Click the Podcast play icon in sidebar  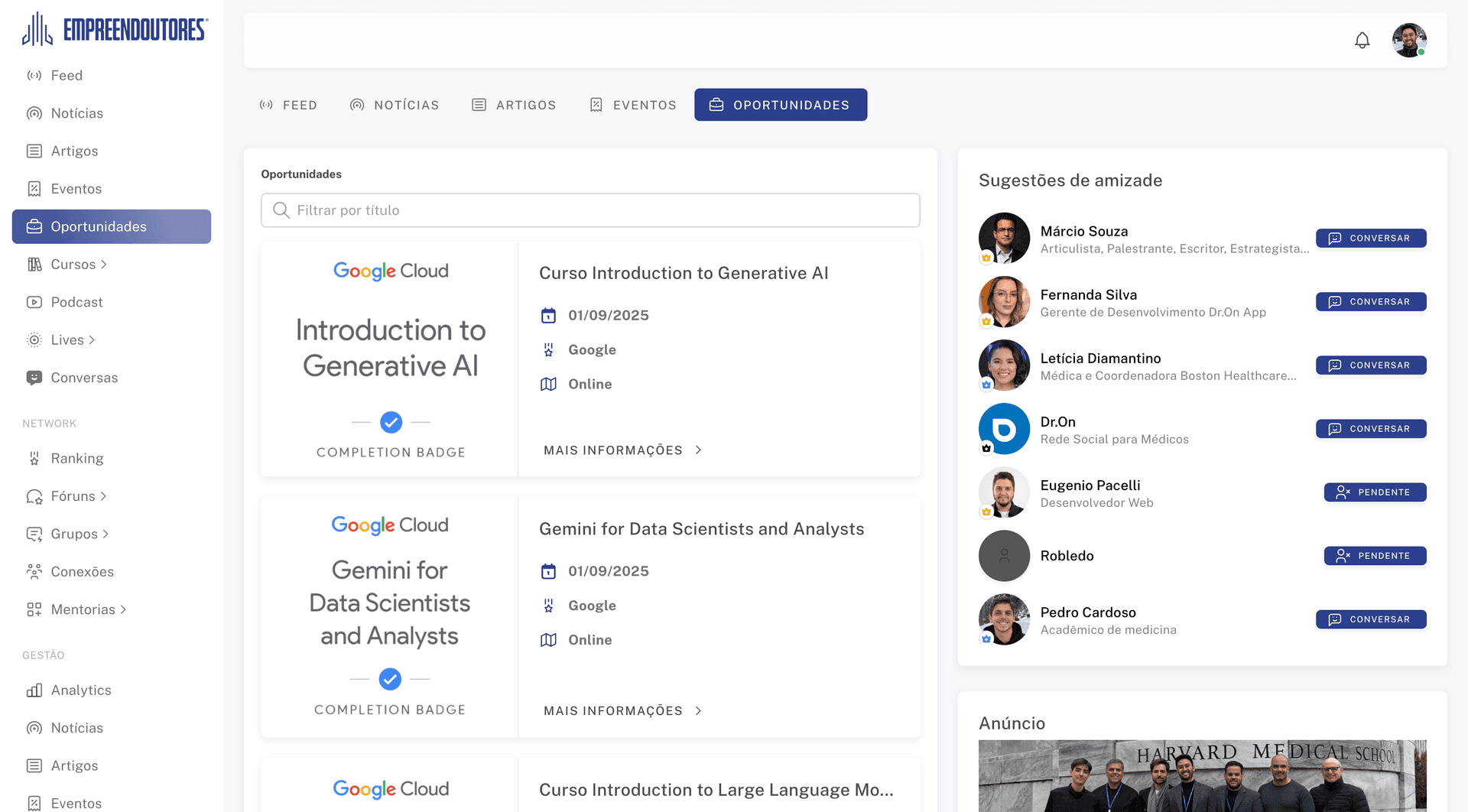click(x=34, y=302)
